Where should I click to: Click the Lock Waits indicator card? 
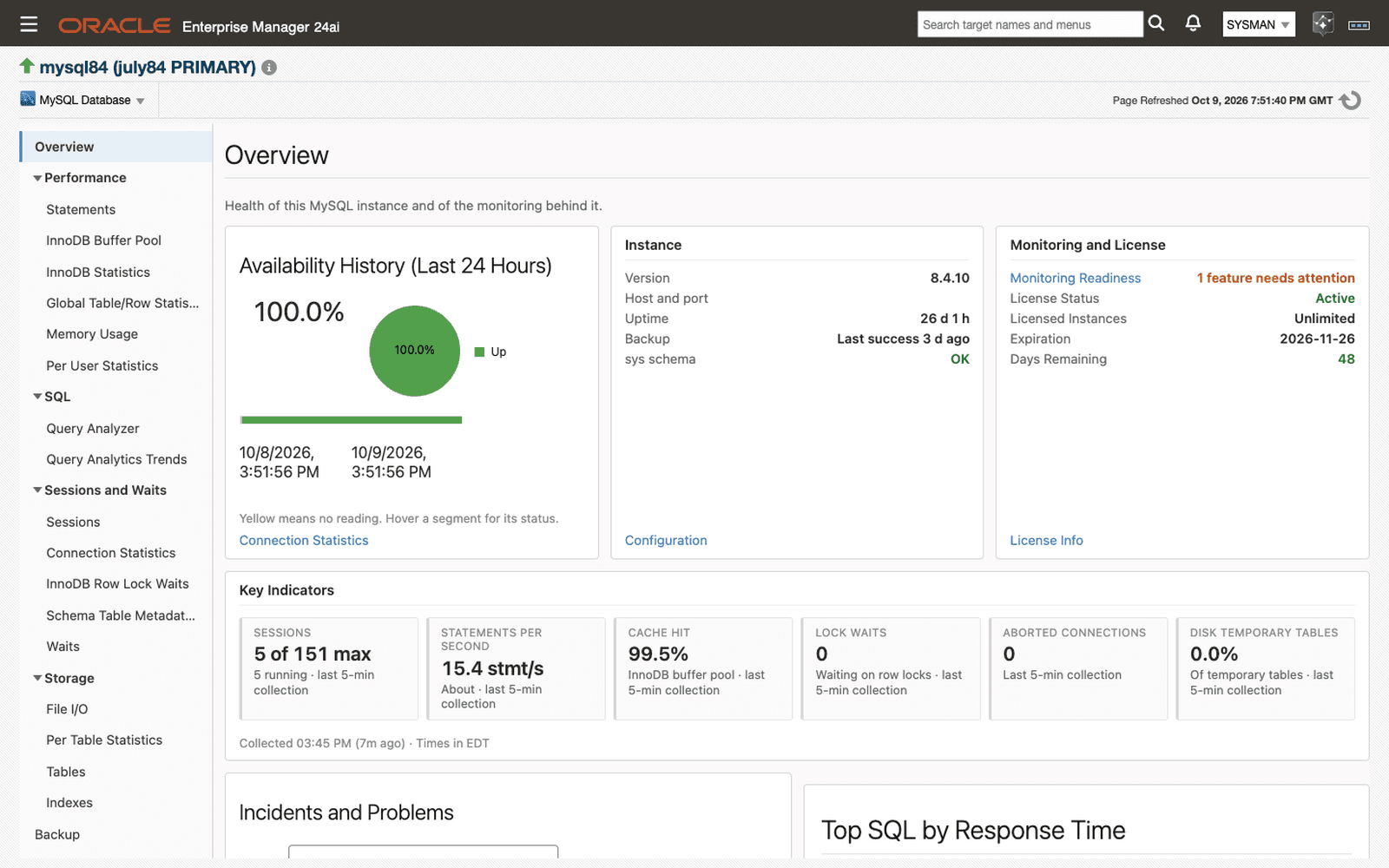point(891,668)
